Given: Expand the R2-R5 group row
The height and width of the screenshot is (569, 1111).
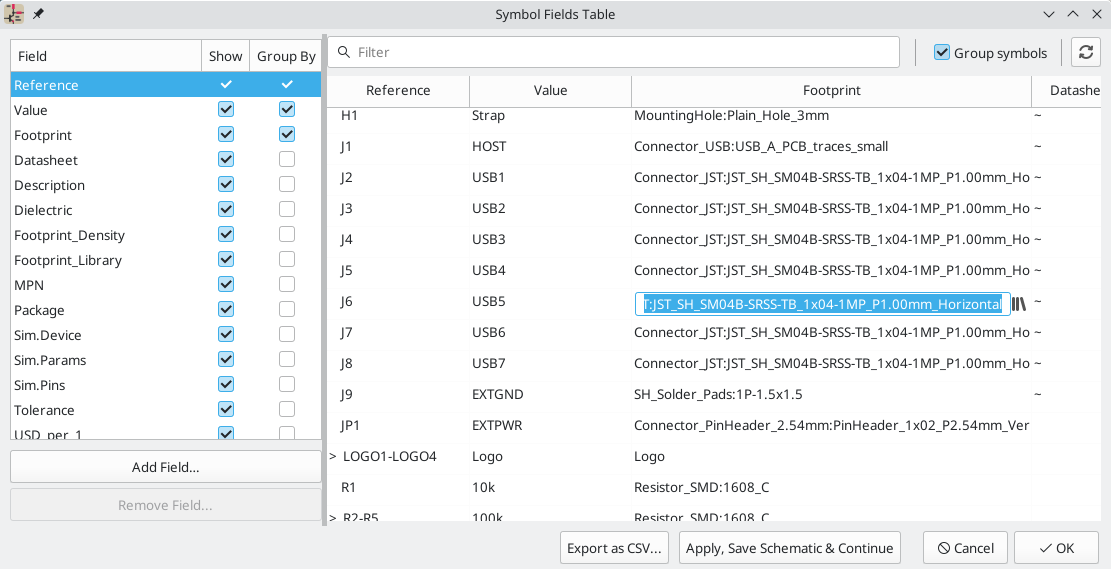Looking at the screenshot, I should pos(332,518).
